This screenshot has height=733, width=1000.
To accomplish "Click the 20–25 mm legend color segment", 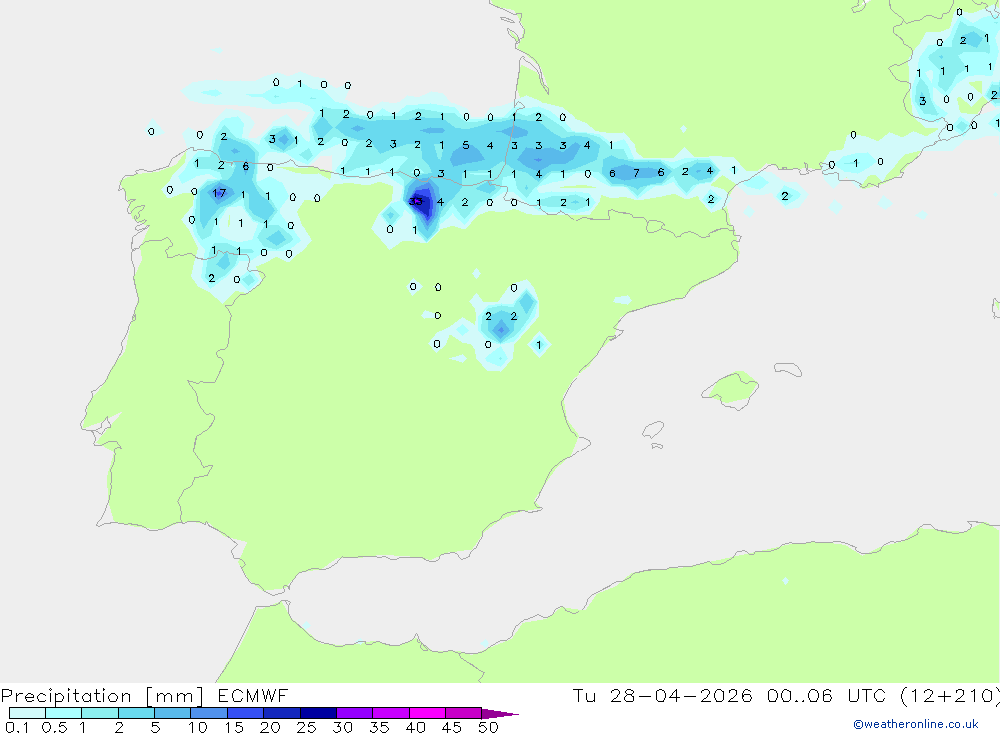I will click(x=282, y=713).
